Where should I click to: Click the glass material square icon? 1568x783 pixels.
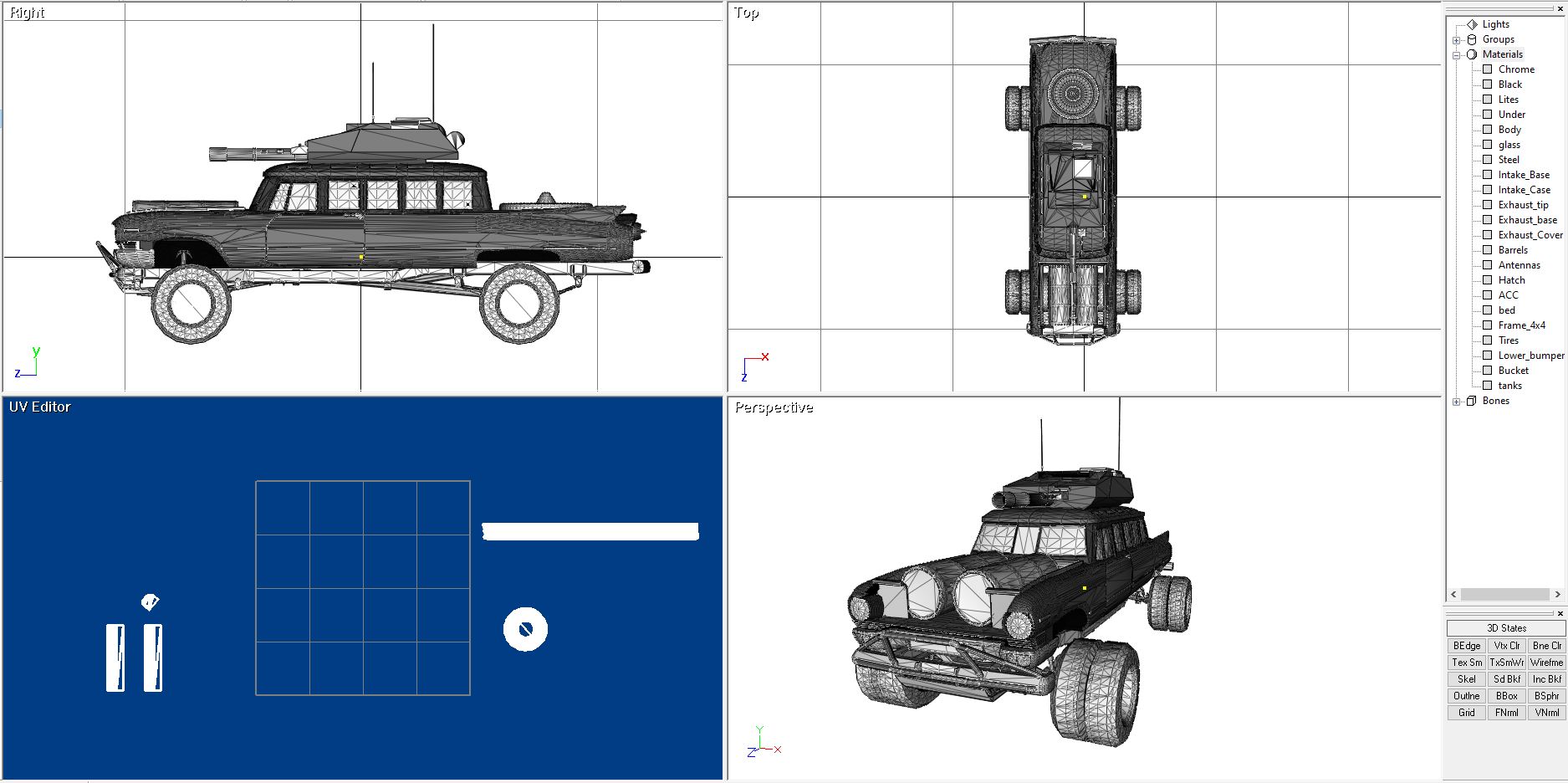(x=1487, y=145)
